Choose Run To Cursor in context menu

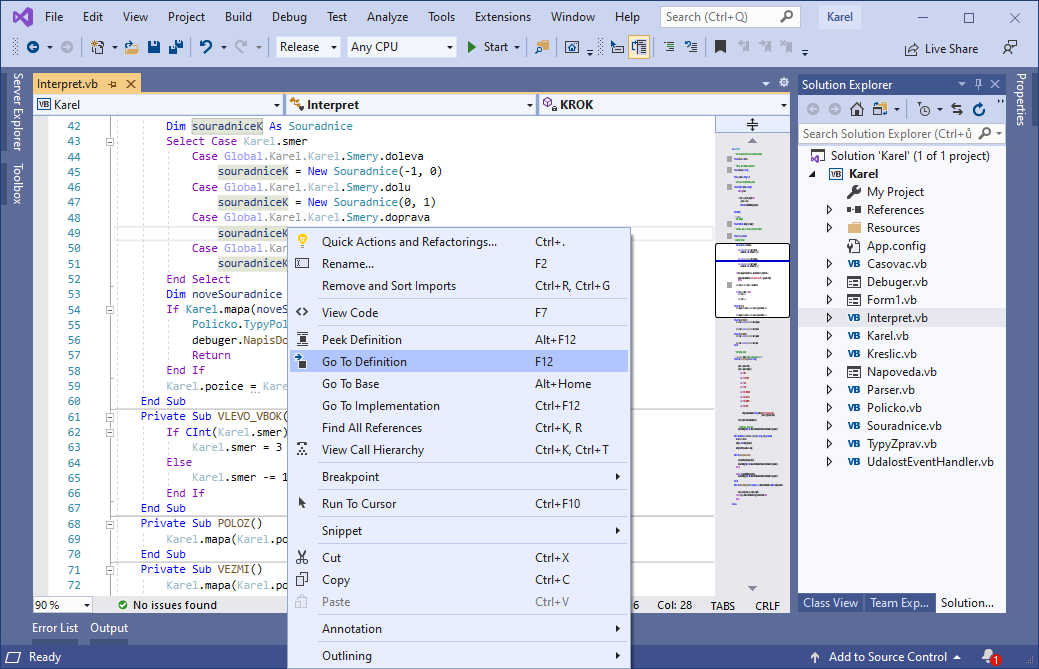point(459,504)
